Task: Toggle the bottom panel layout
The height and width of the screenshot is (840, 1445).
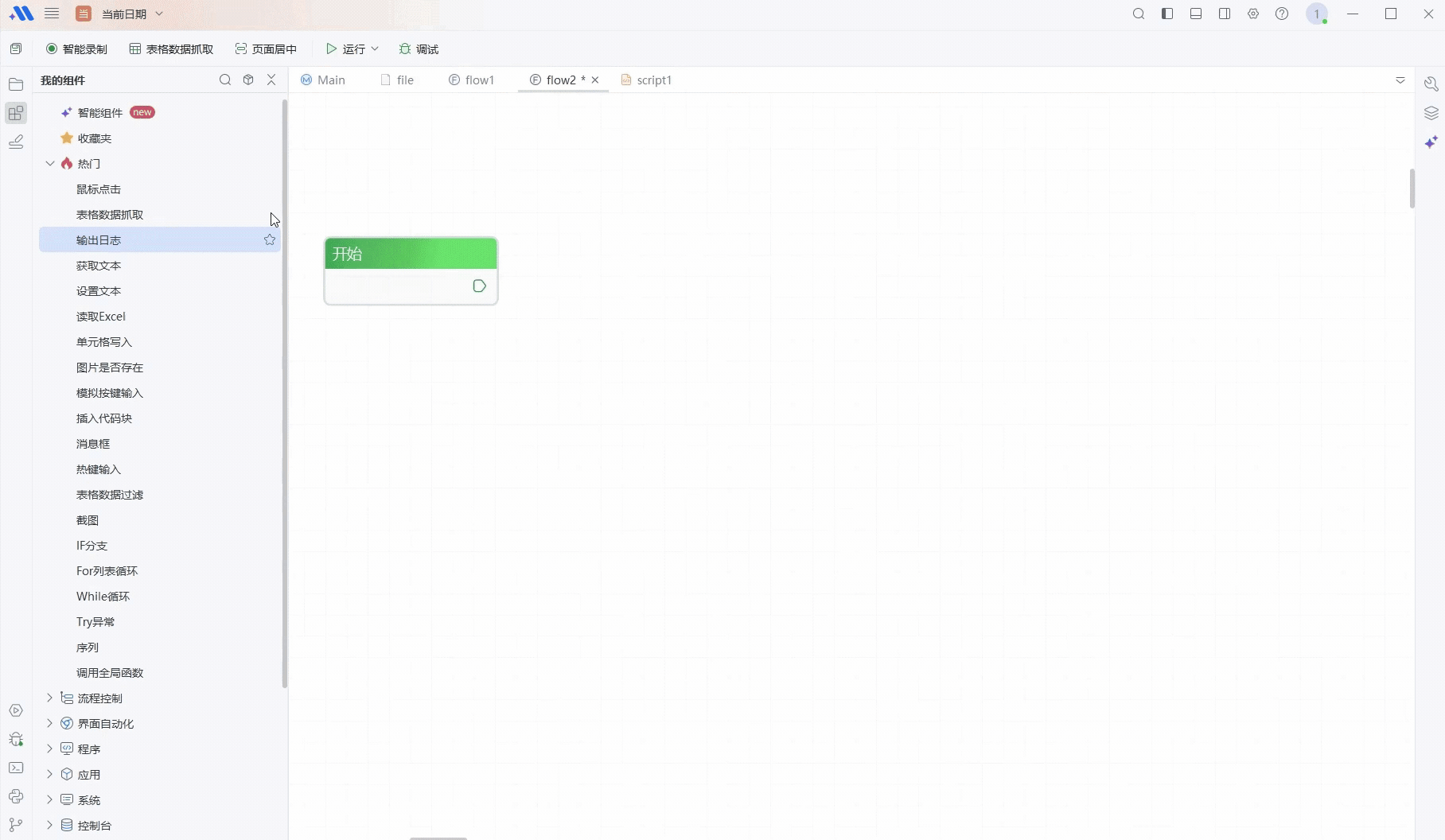Action: (x=1196, y=14)
